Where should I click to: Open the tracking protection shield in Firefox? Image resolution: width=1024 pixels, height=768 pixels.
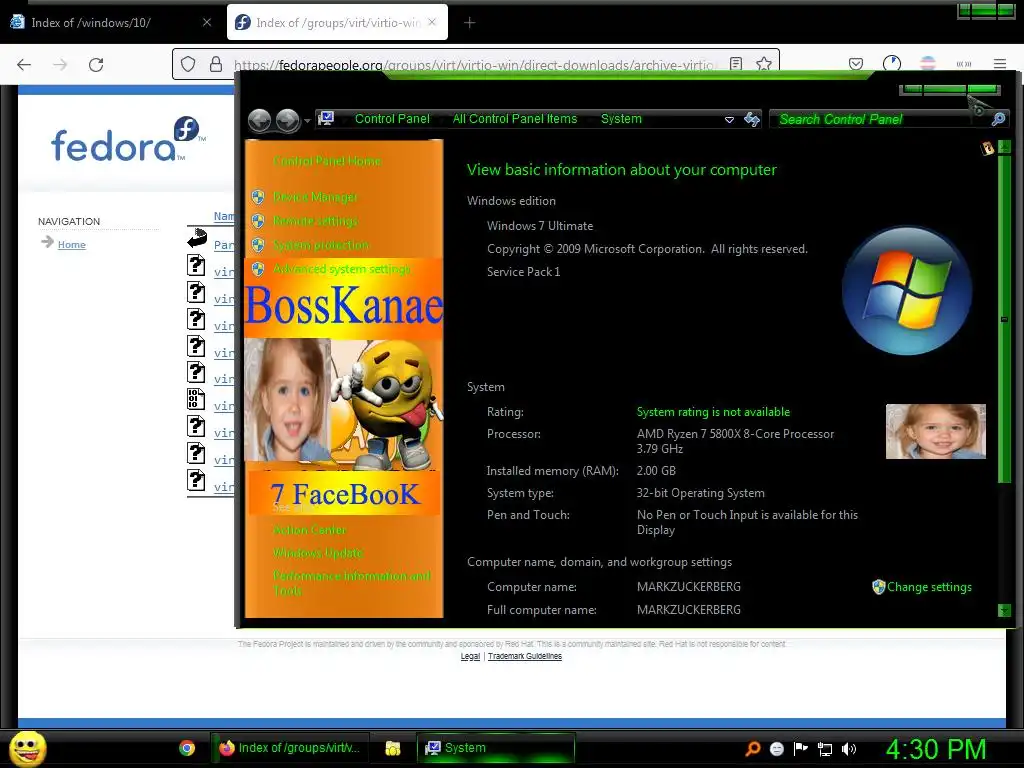pos(188,64)
